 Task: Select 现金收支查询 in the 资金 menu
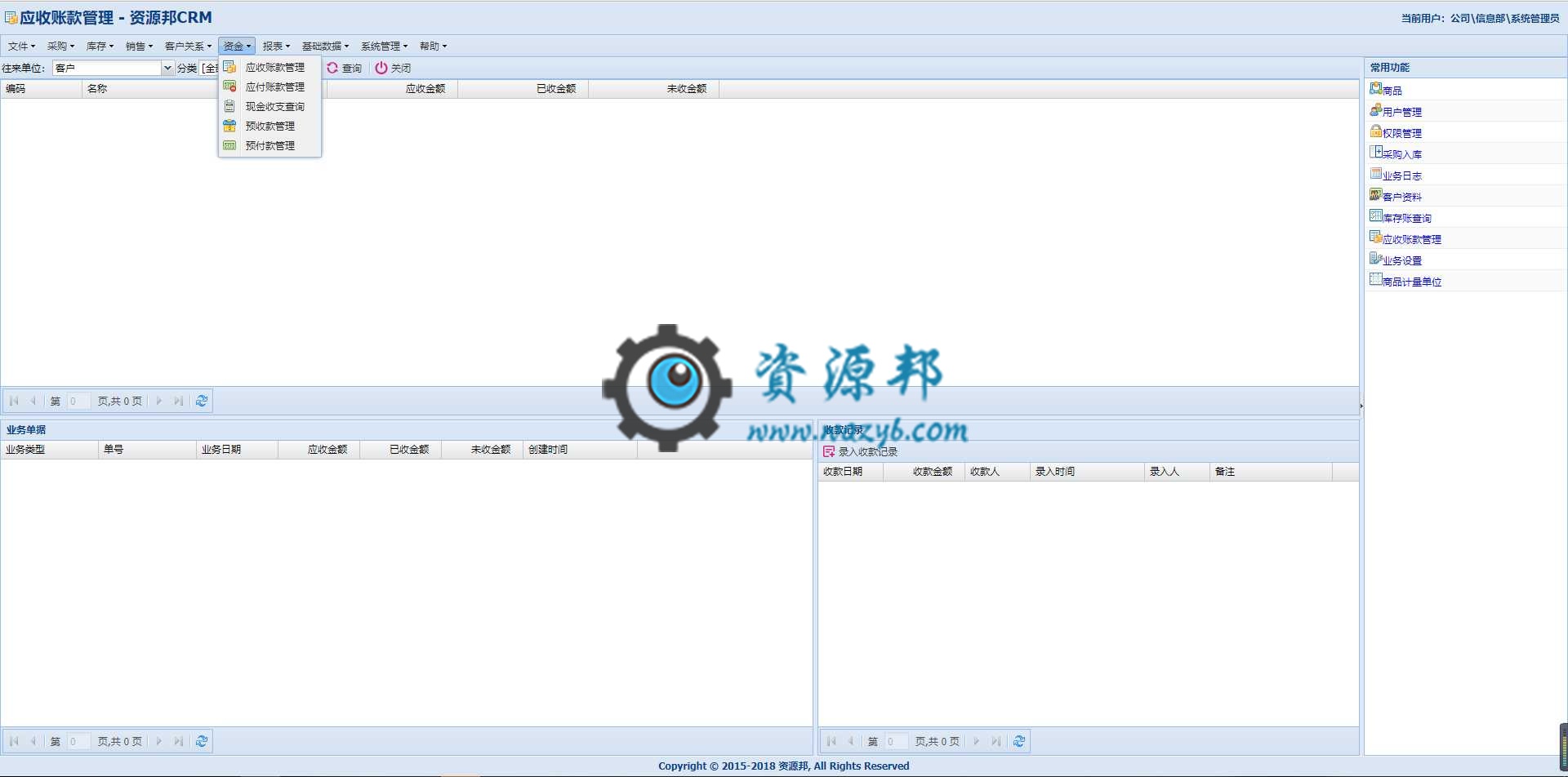point(269,107)
